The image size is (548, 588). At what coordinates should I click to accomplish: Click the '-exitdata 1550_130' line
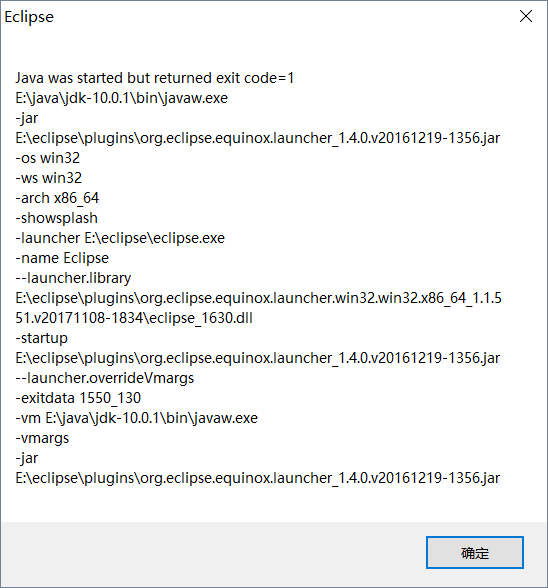78,398
